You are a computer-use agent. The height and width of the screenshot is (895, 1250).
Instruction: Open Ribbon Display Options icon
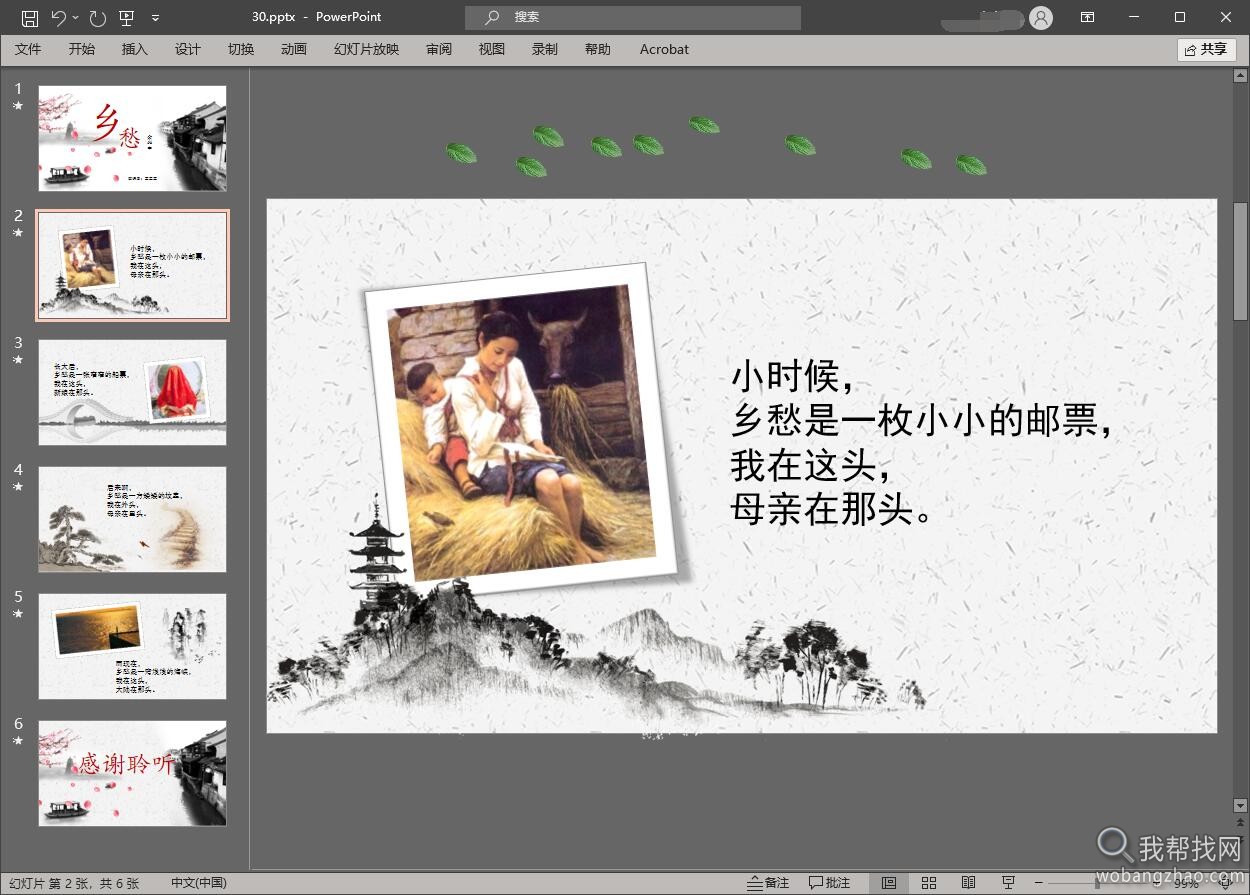[1087, 17]
